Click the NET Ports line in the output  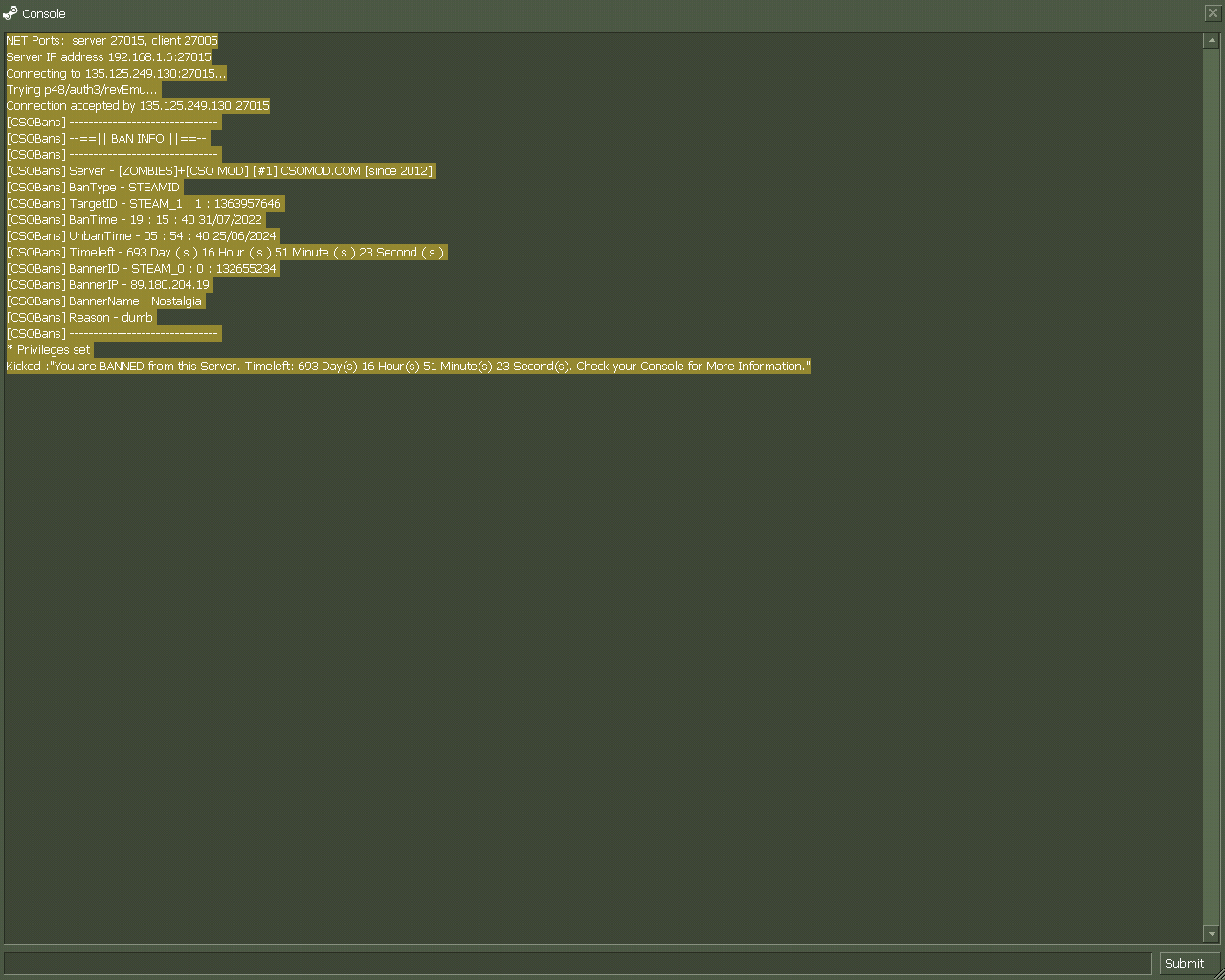point(112,41)
